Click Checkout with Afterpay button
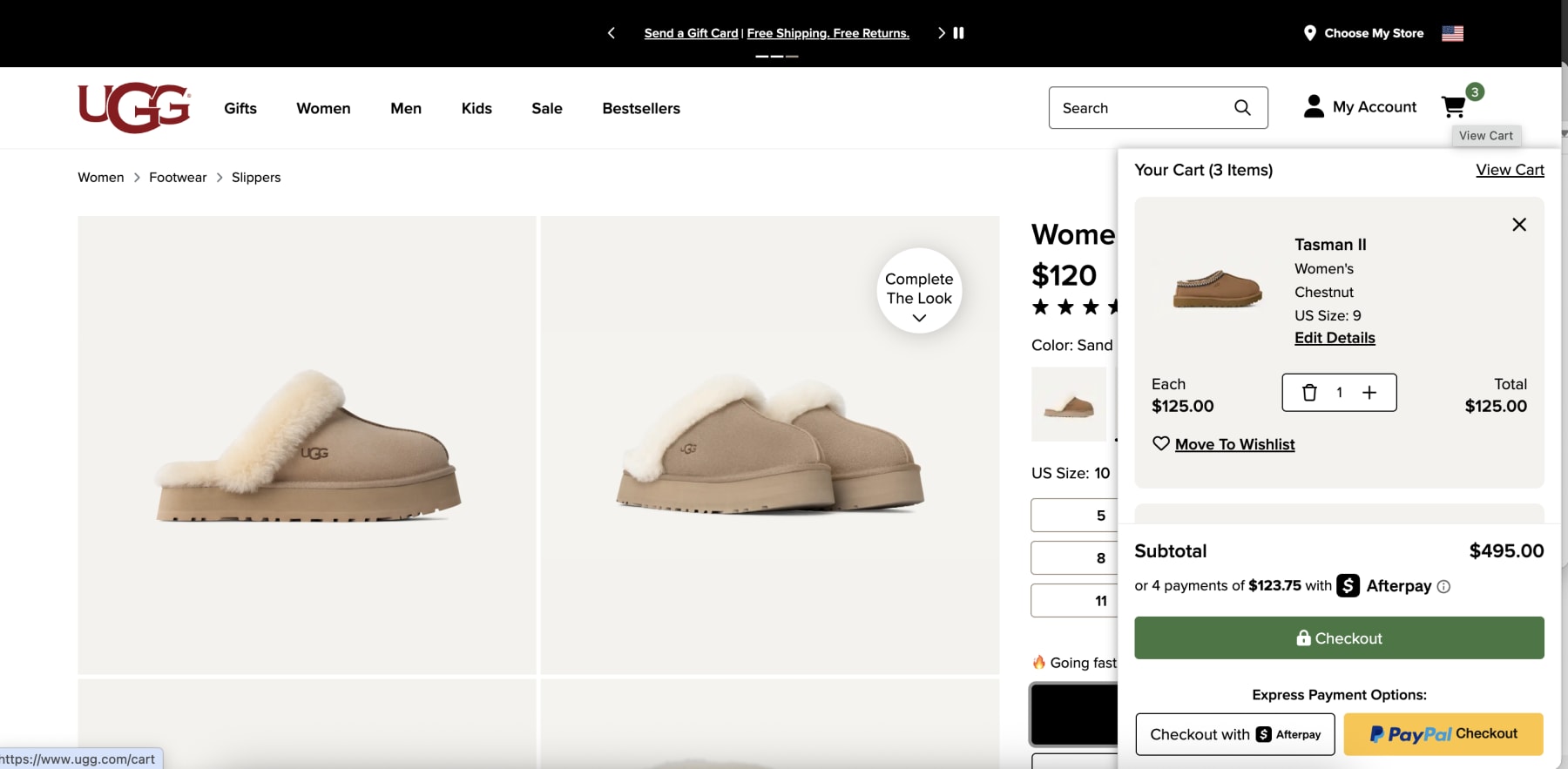The height and width of the screenshot is (769, 1568). point(1235,734)
